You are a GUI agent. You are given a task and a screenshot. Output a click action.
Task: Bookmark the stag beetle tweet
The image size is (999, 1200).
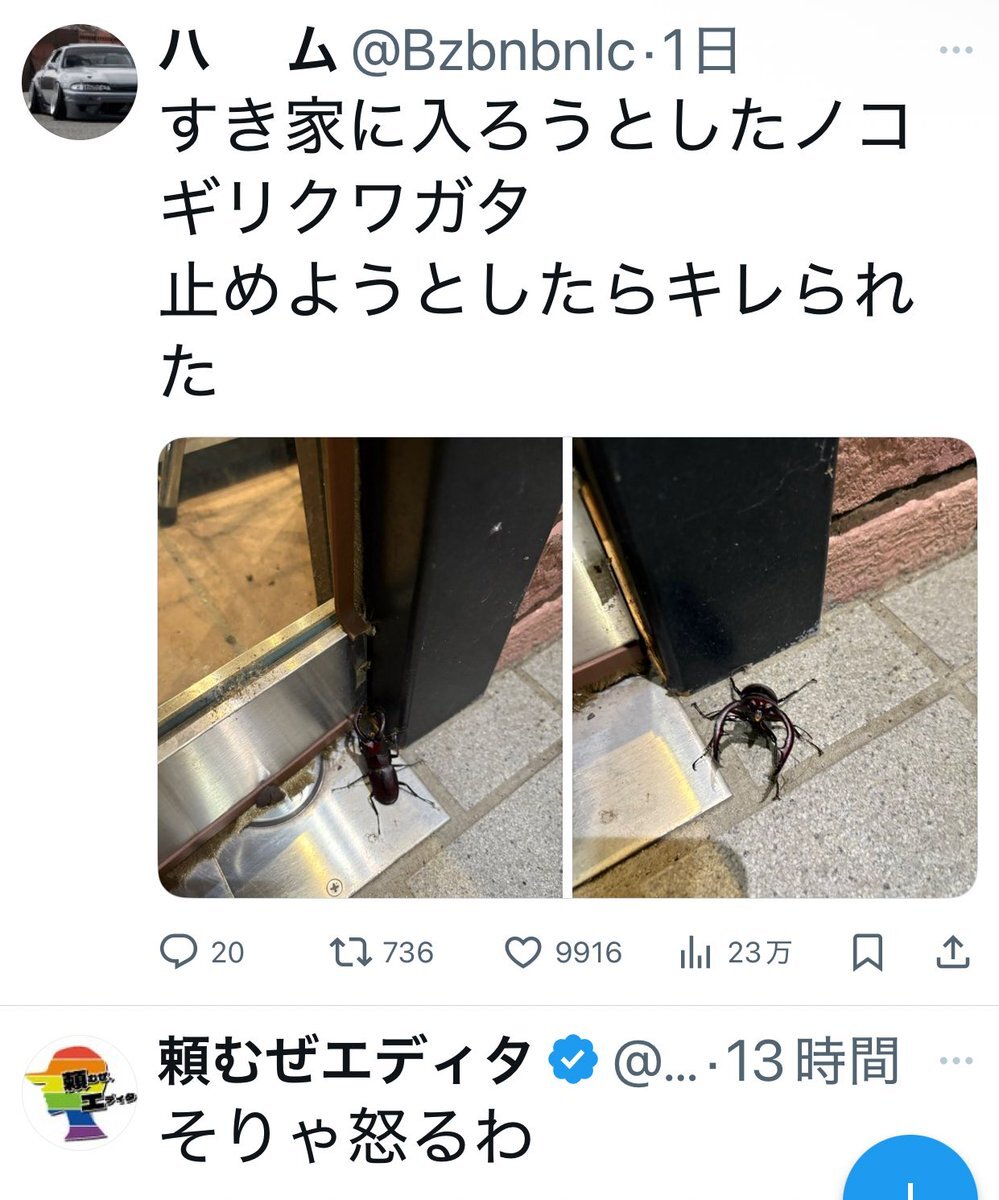pyautogui.click(x=867, y=952)
